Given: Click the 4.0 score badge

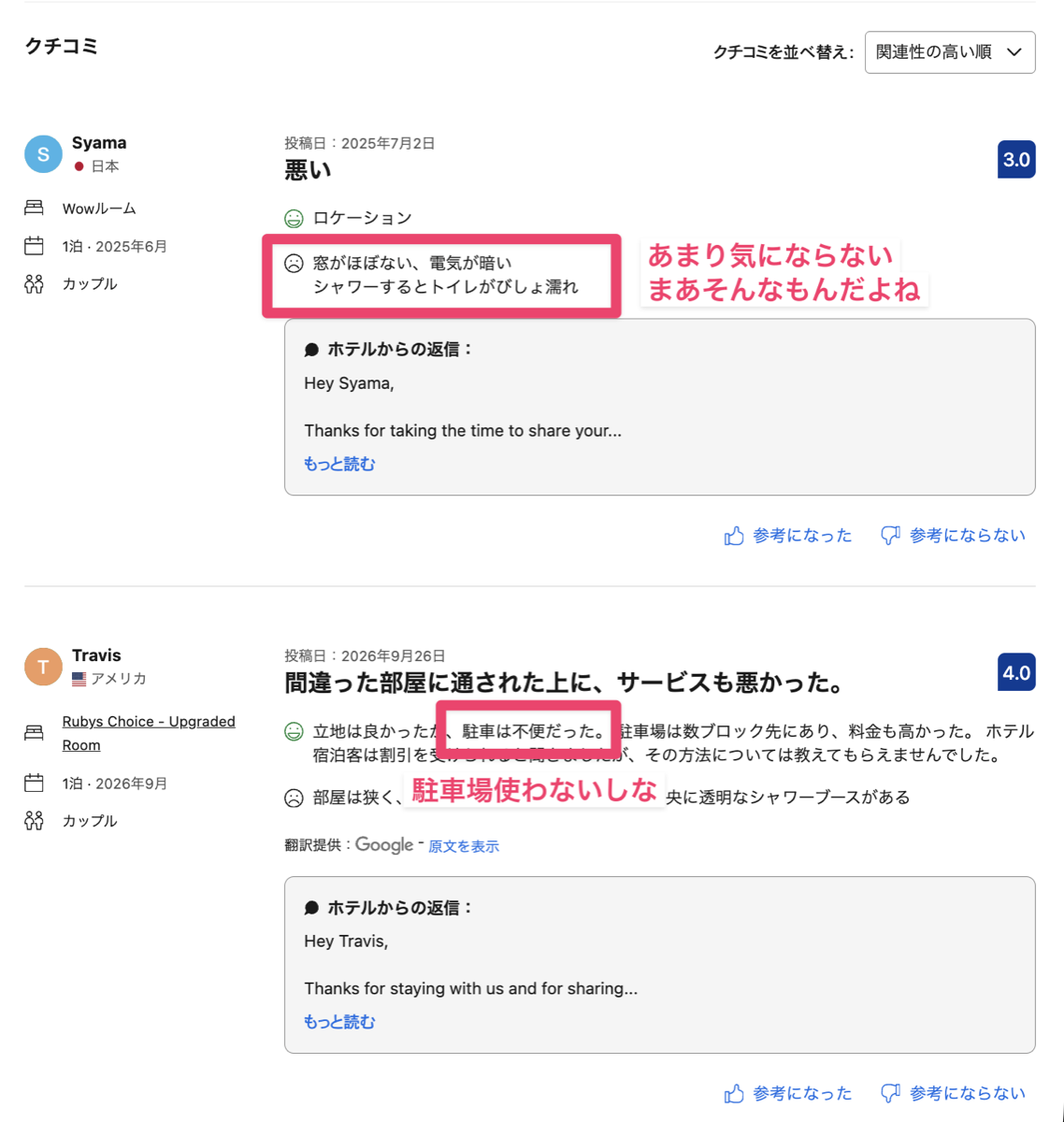Looking at the screenshot, I should [x=1016, y=672].
